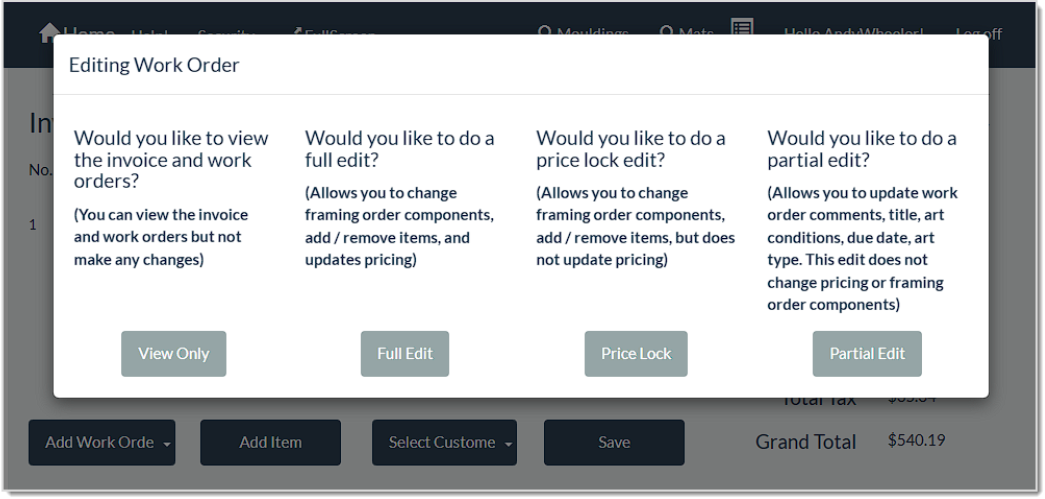This screenshot has height=499, width=1045.
Task: Open the Add Work Order dropdown
Action: coord(102,442)
